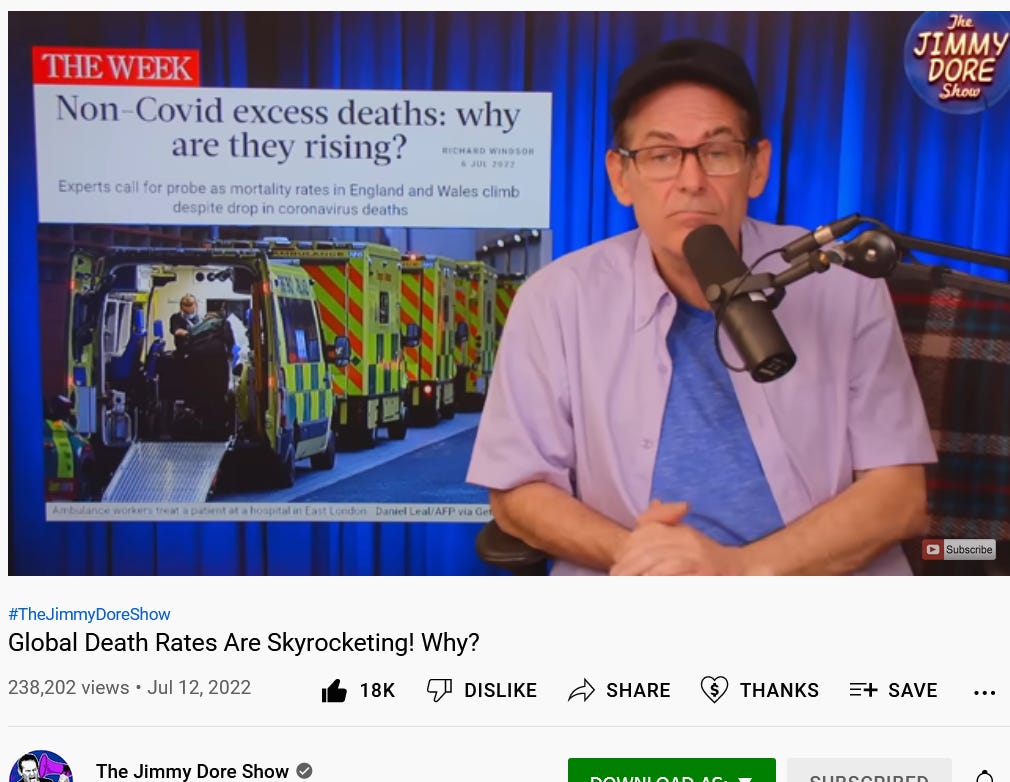
Task: Click the thumbs-down dislike icon
Action: click(439, 690)
